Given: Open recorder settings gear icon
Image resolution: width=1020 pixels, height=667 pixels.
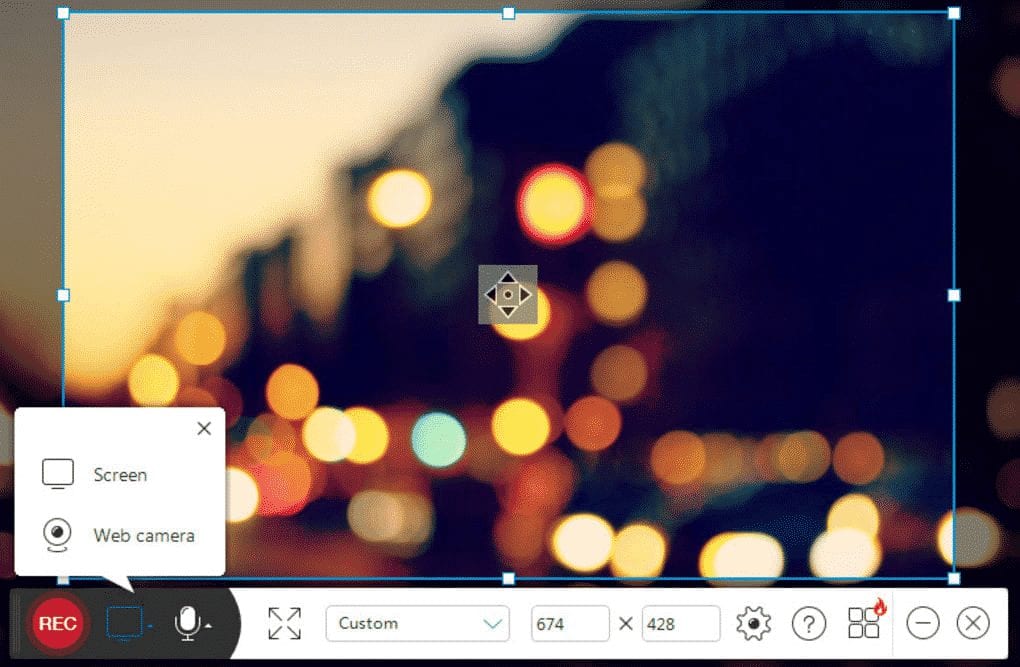Looking at the screenshot, I should click(x=753, y=623).
